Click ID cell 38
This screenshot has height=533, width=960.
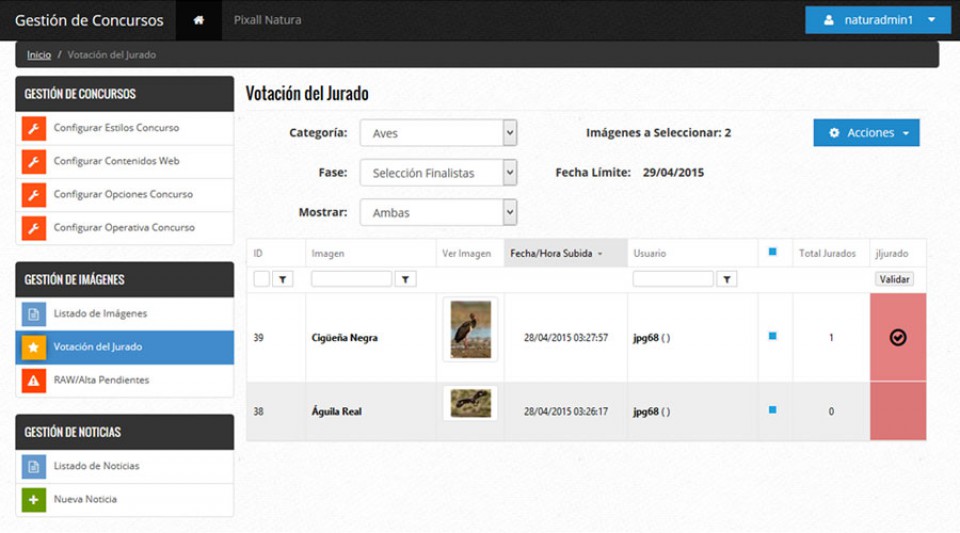click(x=258, y=412)
